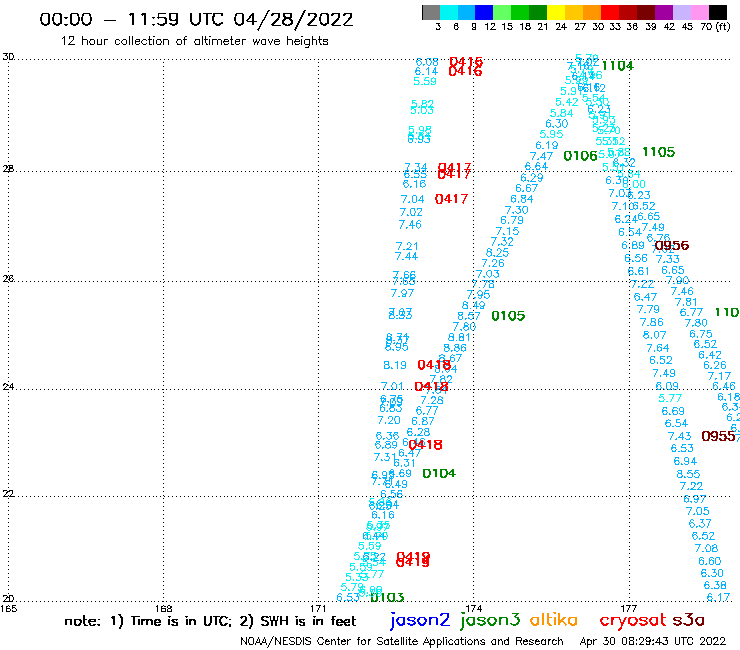Select the s3a satellite label
Viewport: 740px width, 650px height.
coord(688,620)
